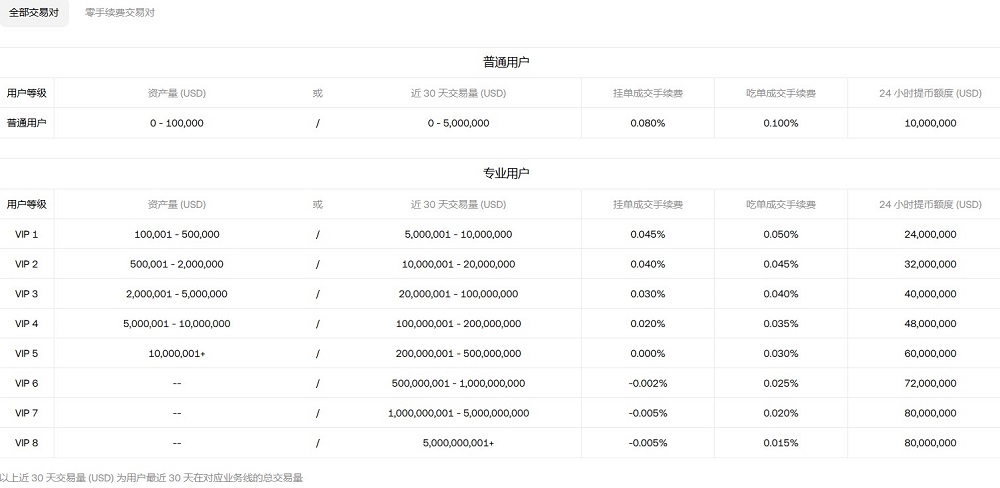Open the 零手续费交易对 tab

120,13
